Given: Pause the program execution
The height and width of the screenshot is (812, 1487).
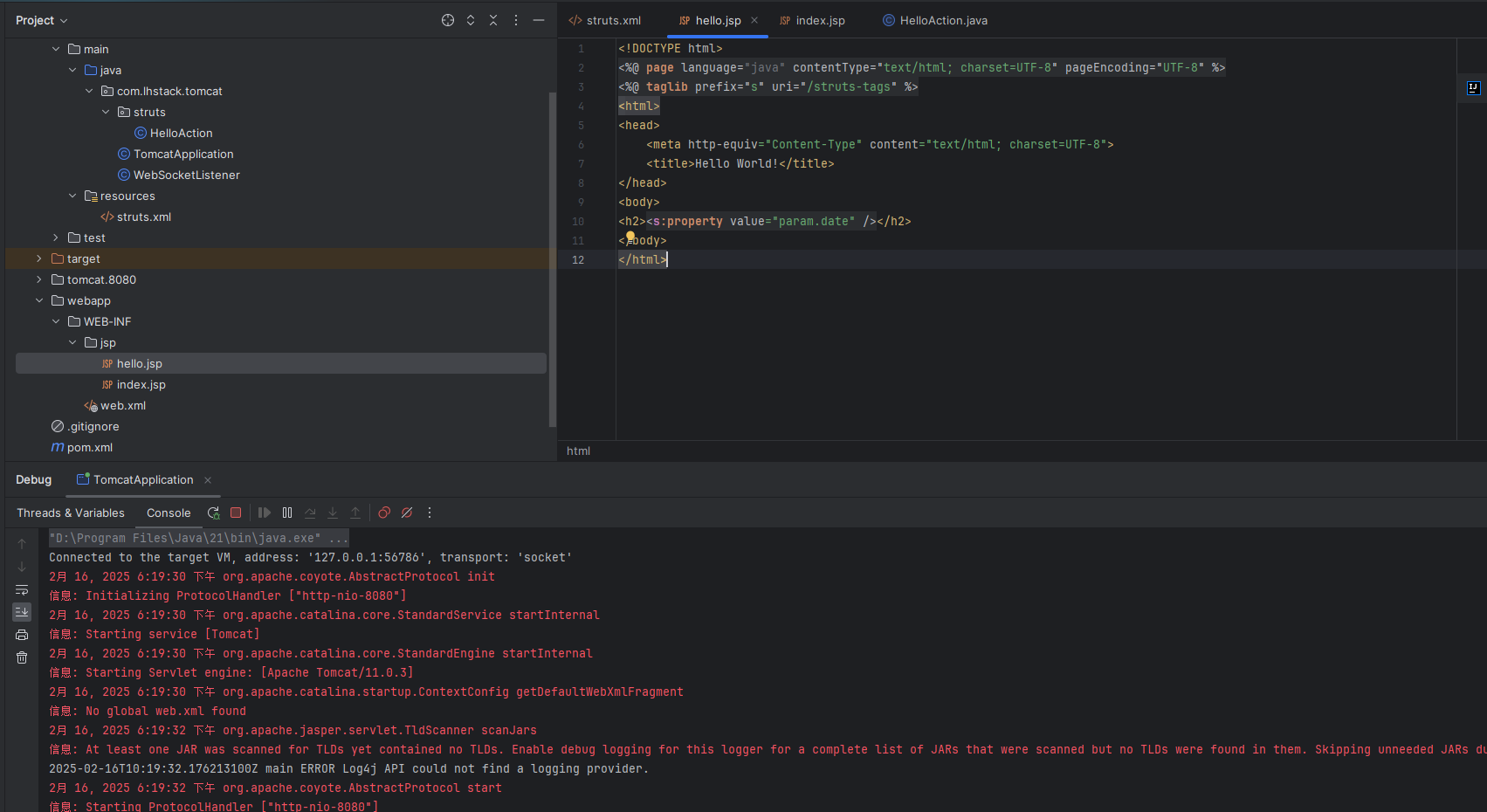Looking at the screenshot, I should 287,513.
